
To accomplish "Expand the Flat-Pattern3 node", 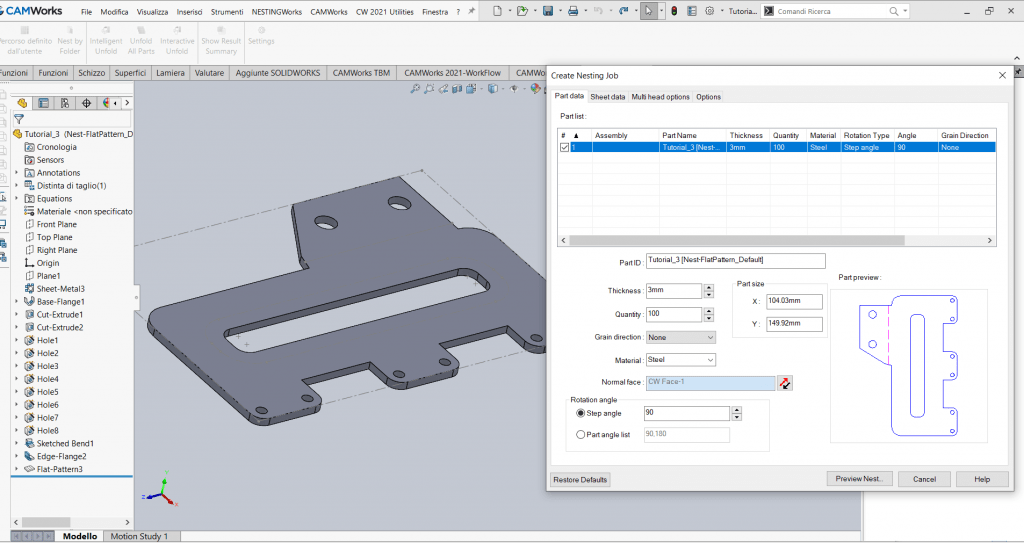I will click(16, 469).
